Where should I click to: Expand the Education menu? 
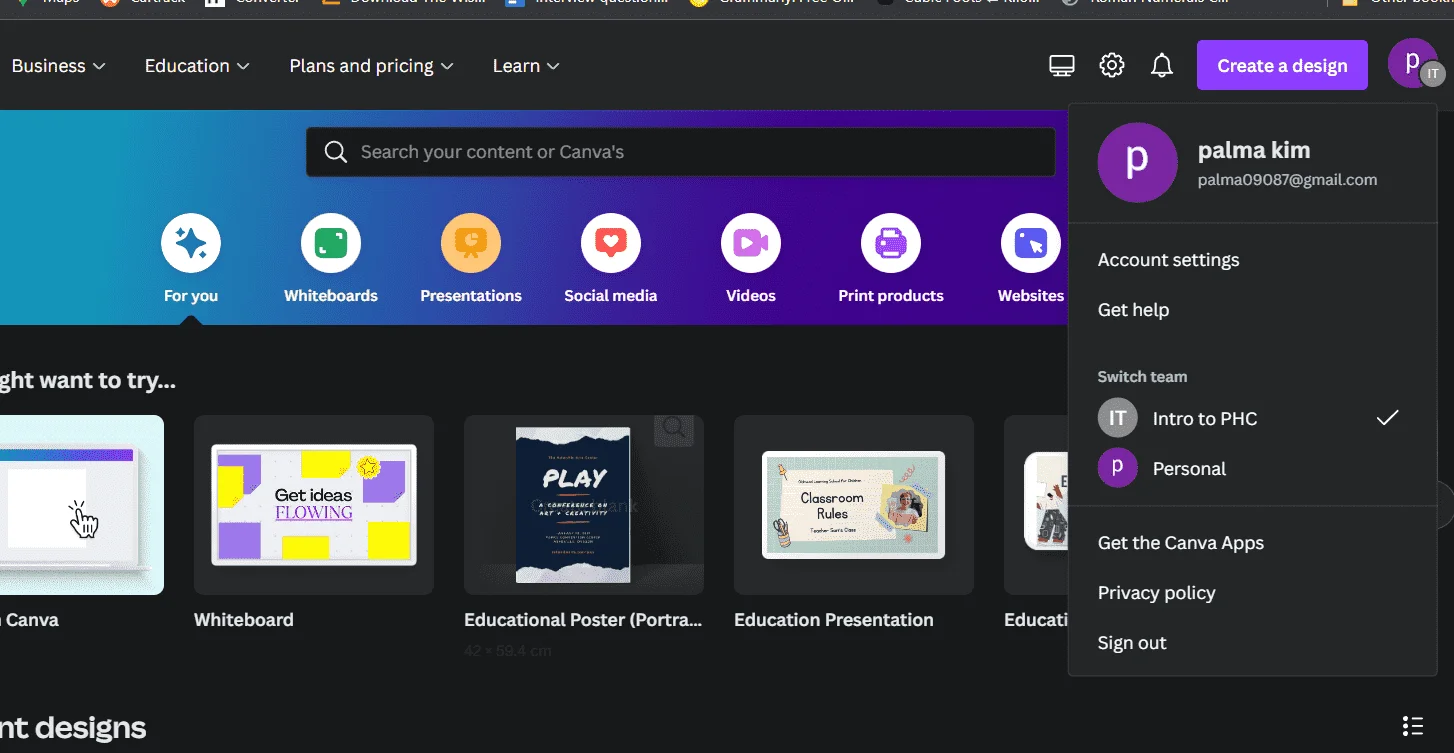(197, 66)
